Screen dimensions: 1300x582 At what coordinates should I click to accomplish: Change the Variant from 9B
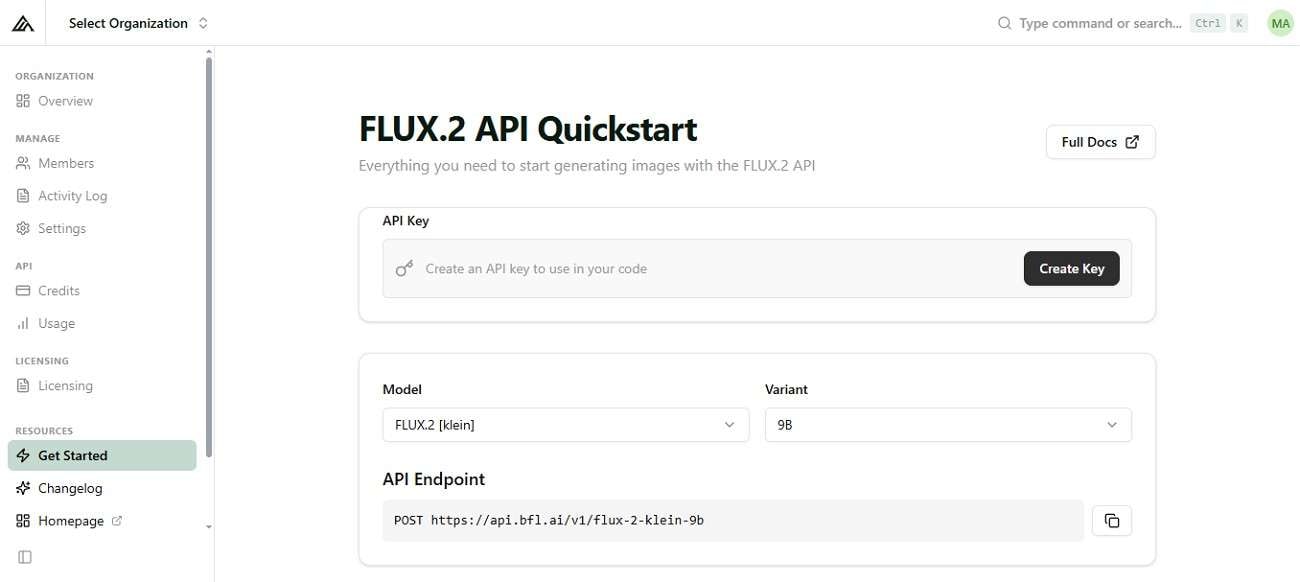point(946,424)
